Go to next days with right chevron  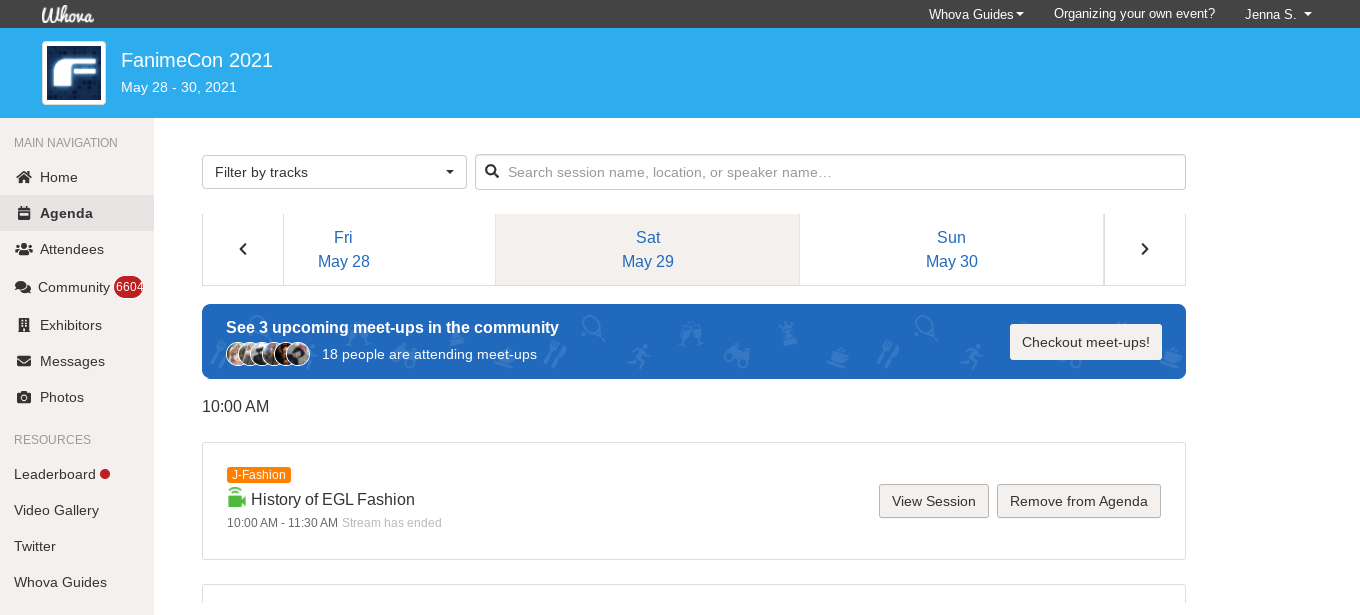(1145, 249)
